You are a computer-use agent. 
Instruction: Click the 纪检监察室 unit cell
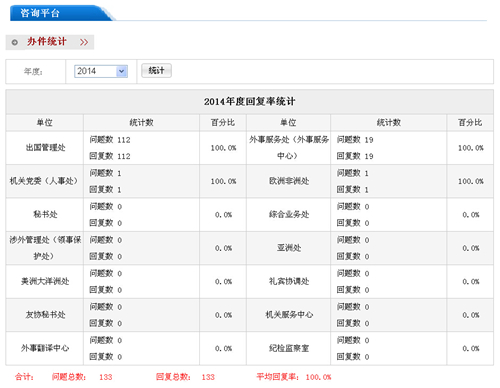click(289, 348)
